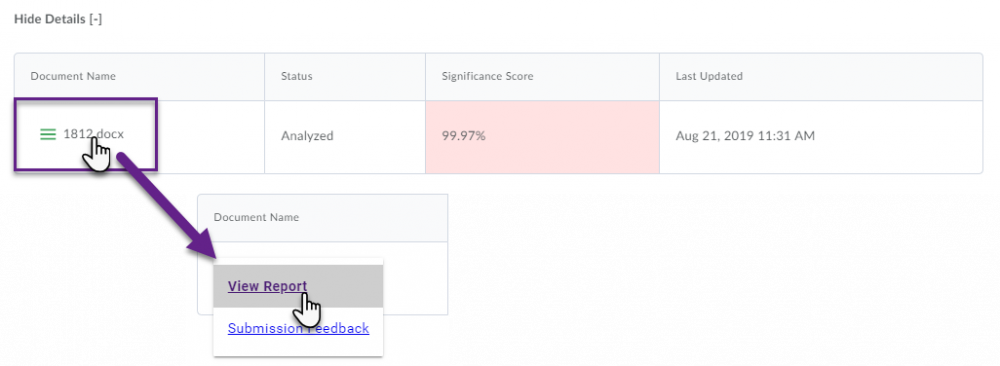Click the Status column header
Image resolution: width=1000 pixels, height=366 pixels.
[x=297, y=77]
